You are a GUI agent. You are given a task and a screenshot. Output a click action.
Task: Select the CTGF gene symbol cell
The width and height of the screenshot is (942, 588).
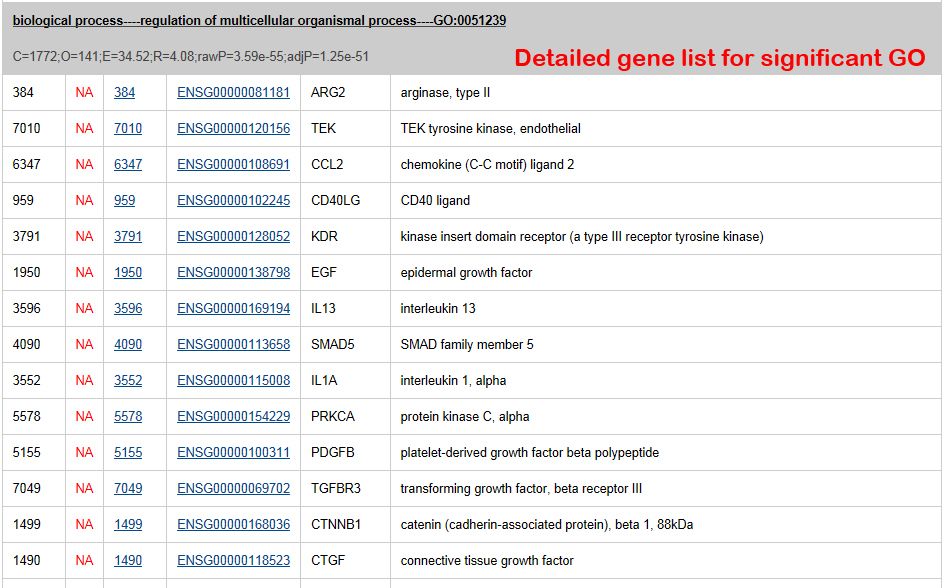coord(328,561)
